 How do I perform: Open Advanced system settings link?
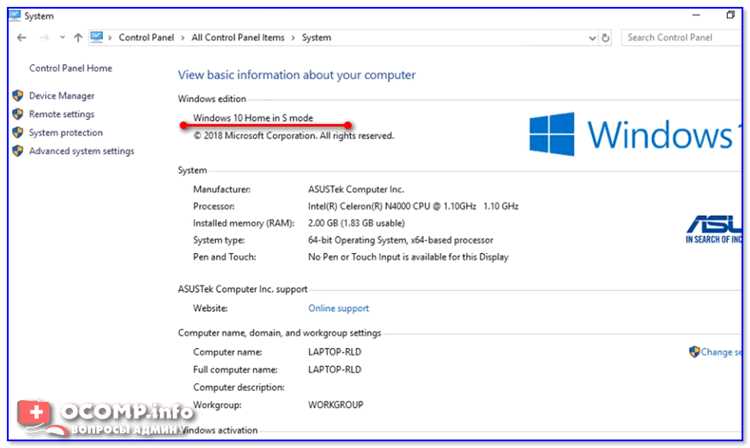(81, 151)
